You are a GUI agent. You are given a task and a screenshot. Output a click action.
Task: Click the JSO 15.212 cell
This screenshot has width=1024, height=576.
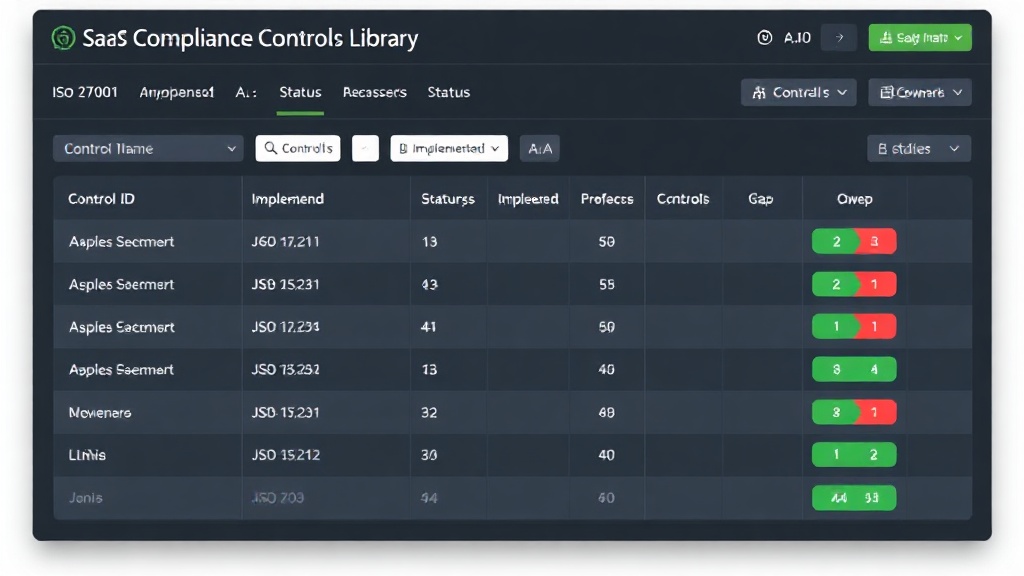click(x=285, y=455)
